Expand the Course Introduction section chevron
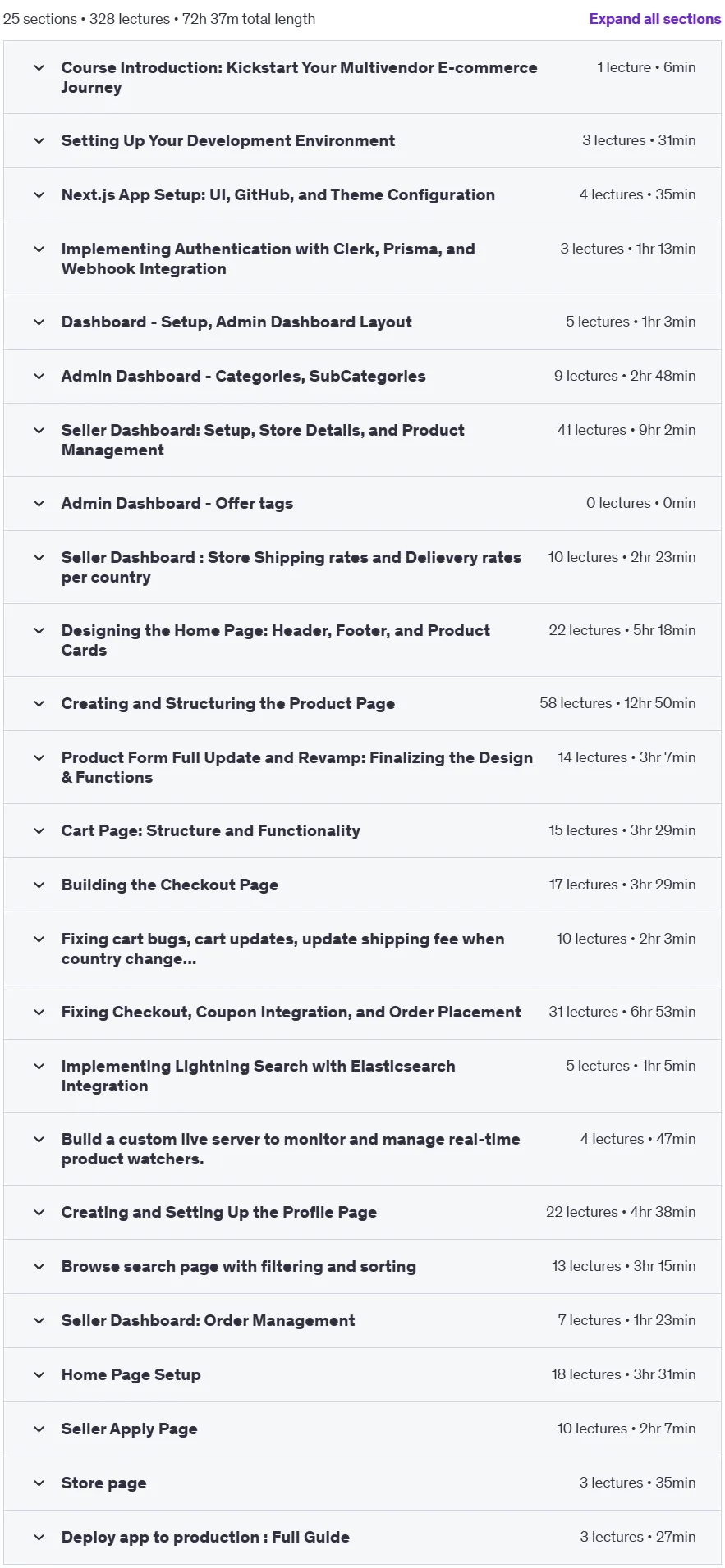The image size is (725, 1568). [x=39, y=68]
